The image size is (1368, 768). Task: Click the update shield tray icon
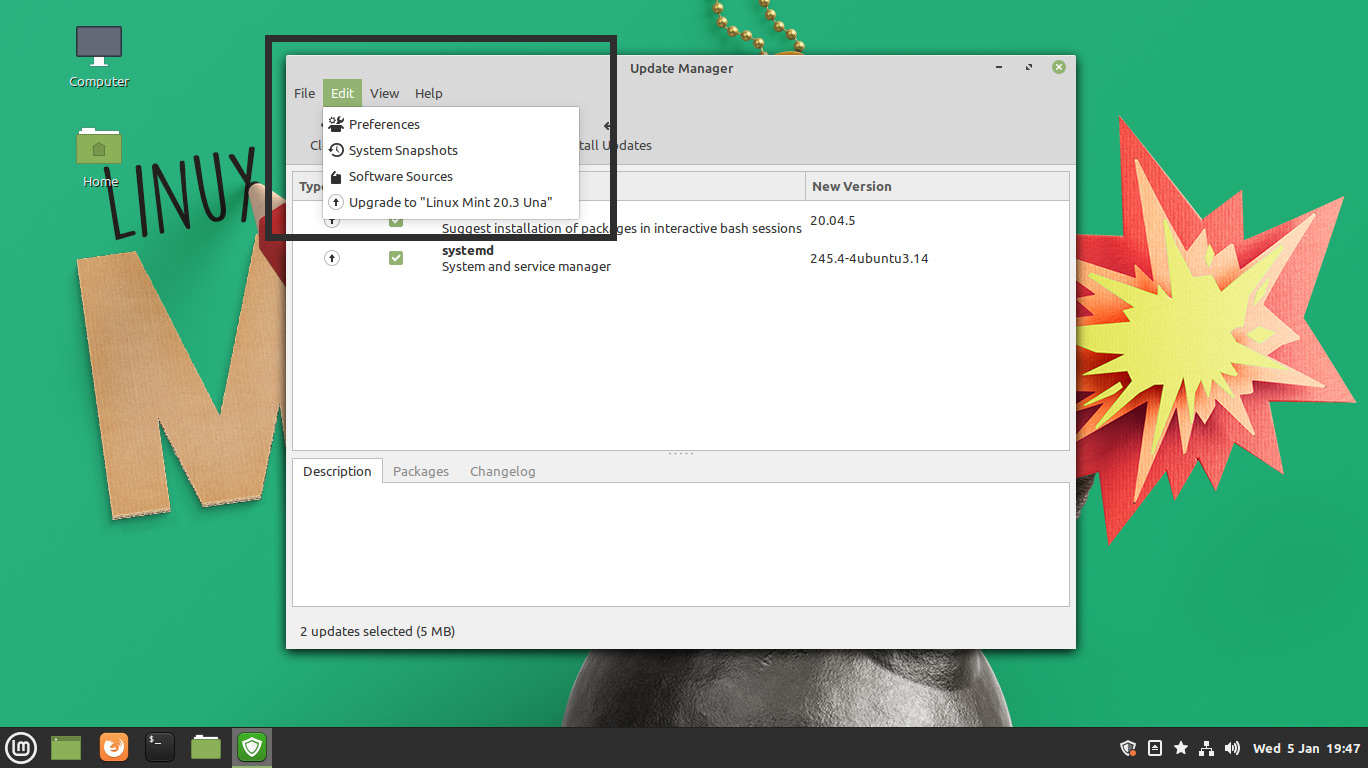1128,748
